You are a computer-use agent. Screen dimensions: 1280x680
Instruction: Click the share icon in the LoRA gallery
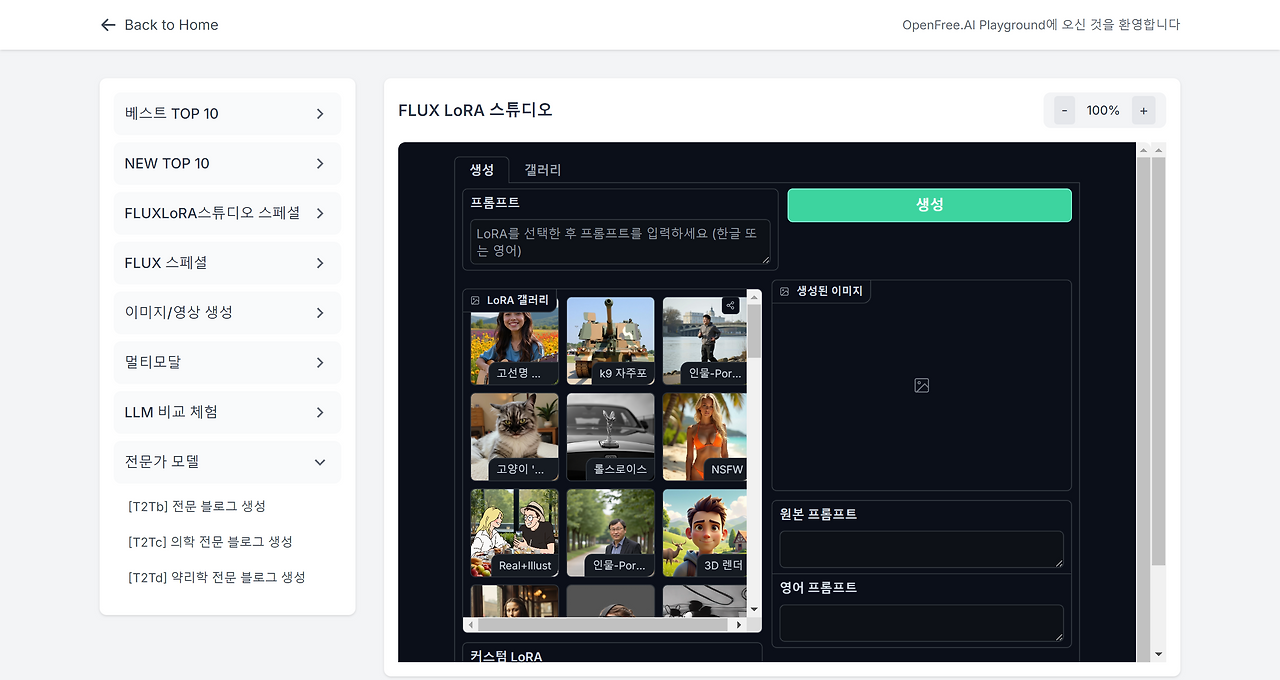730,305
